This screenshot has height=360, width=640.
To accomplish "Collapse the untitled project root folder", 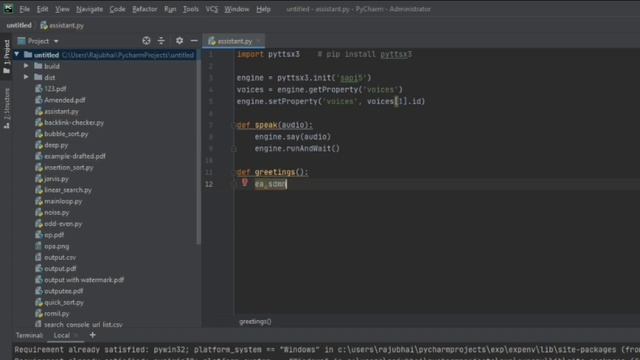I will (x=17, y=54).
